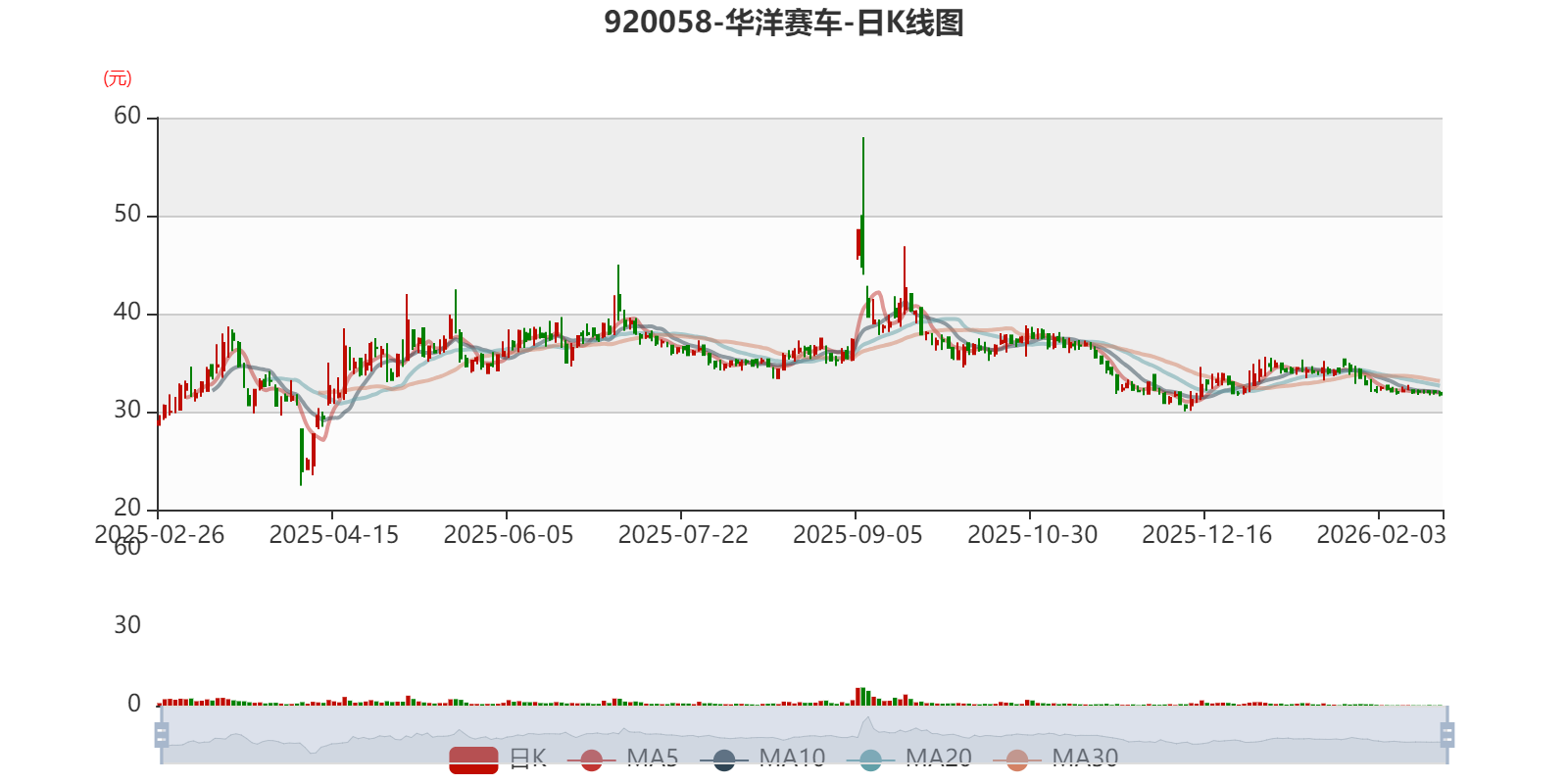Viewport: 1568px width, 784px height.
Task: Click the 2025-06-05 axis date
Action: pos(508,534)
